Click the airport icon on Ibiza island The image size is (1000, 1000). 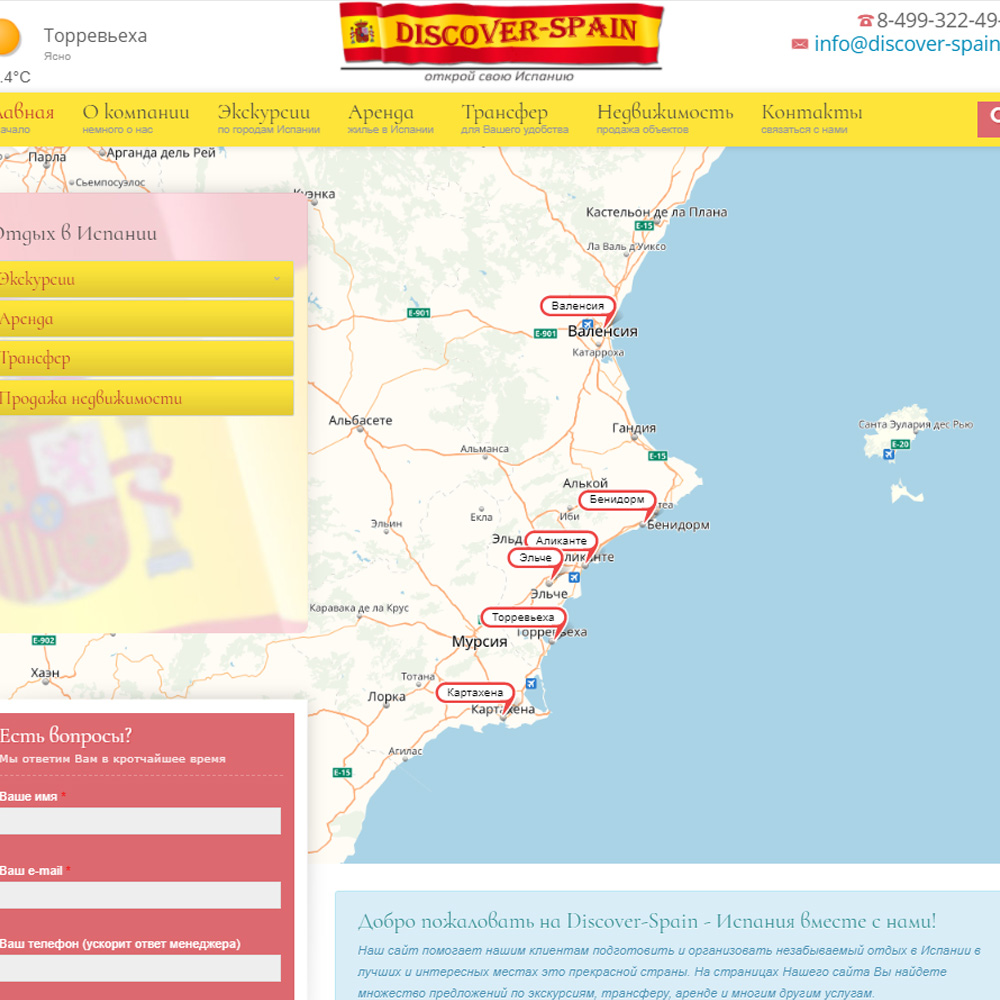pos(888,455)
